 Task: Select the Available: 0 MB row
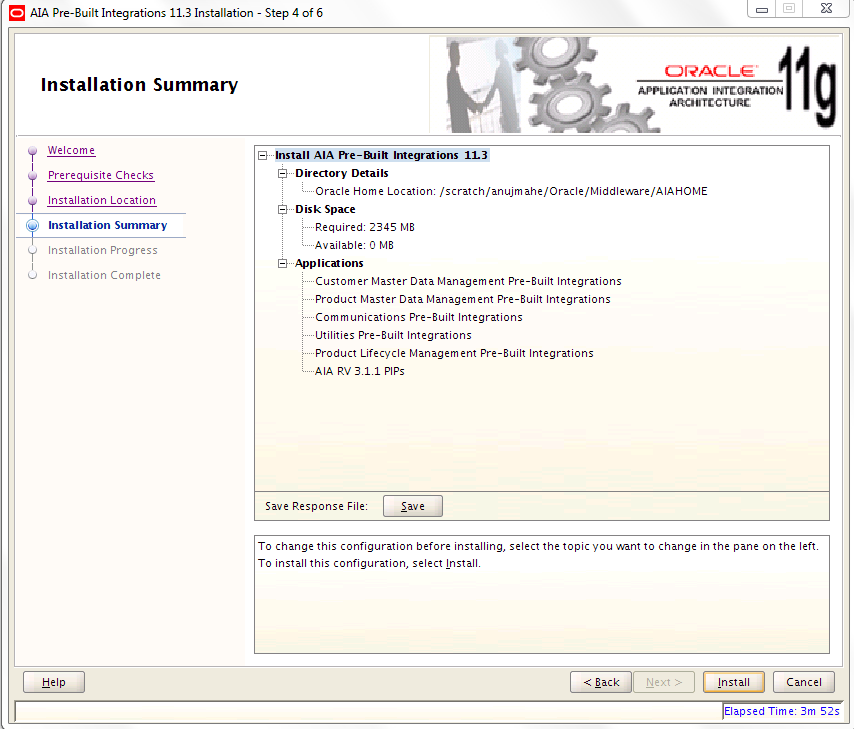coord(354,245)
